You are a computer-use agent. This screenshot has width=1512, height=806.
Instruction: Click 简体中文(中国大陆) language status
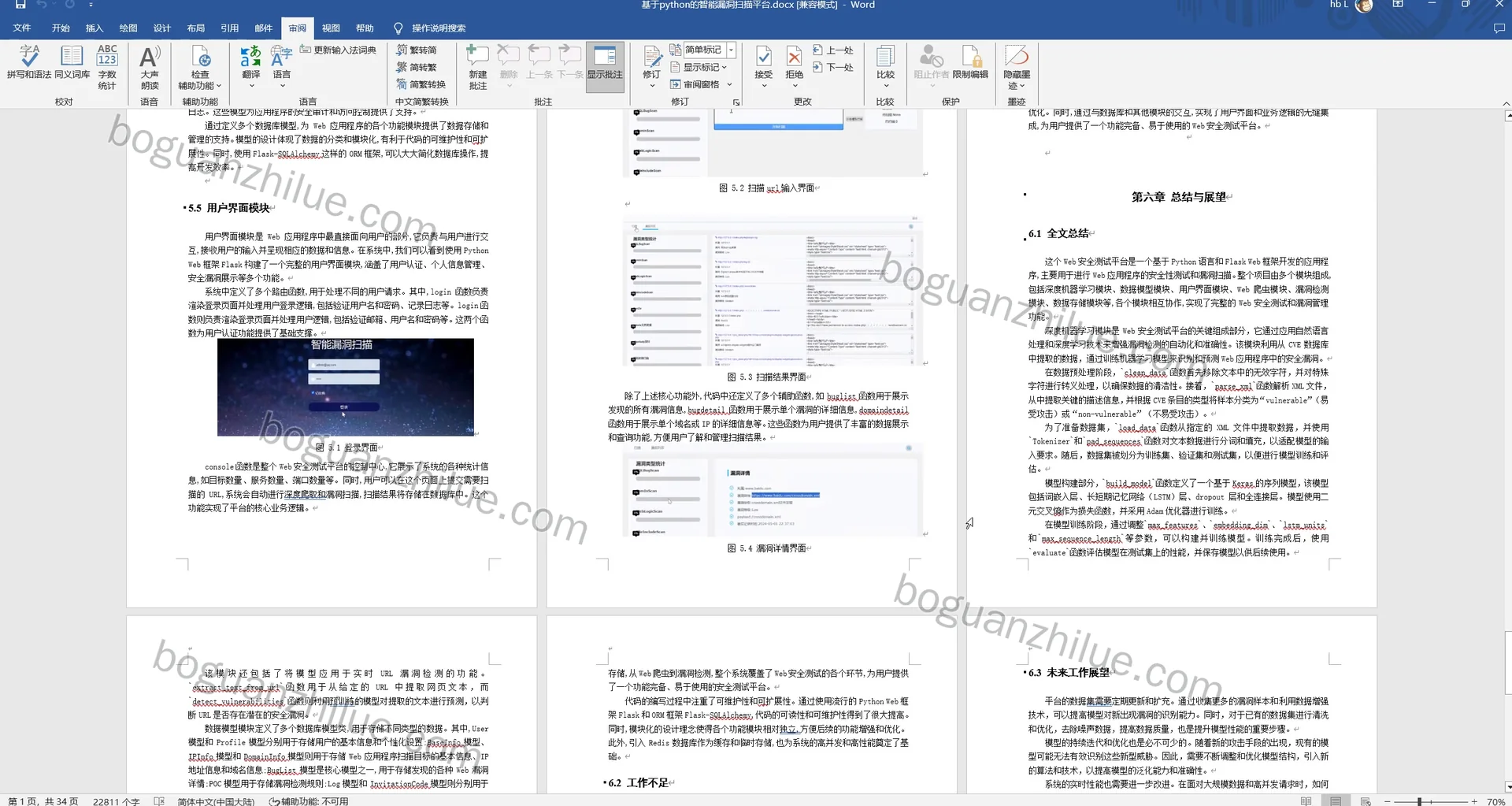point(216,800)
